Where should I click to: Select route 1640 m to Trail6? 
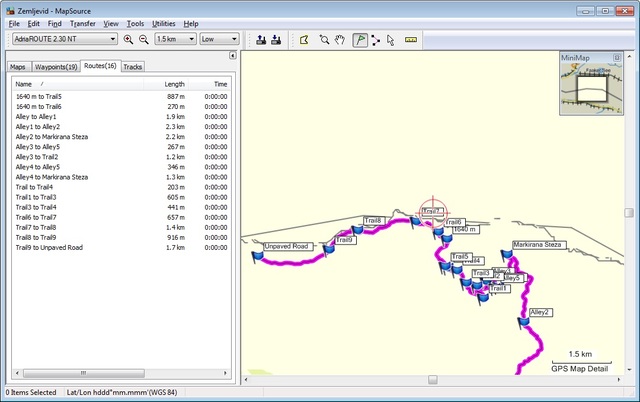121,107
